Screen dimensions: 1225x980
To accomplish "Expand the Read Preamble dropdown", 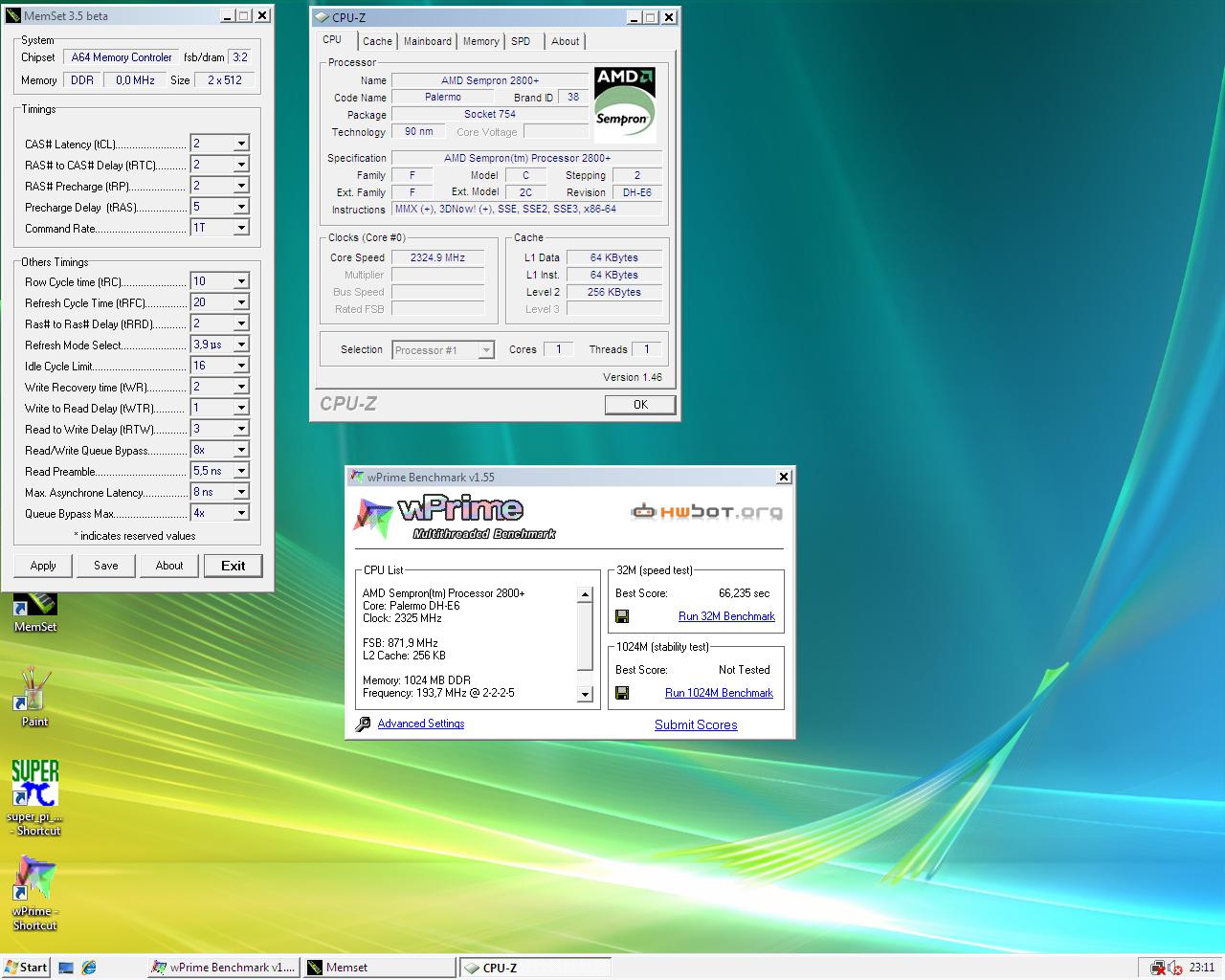I will pos(241,471).
